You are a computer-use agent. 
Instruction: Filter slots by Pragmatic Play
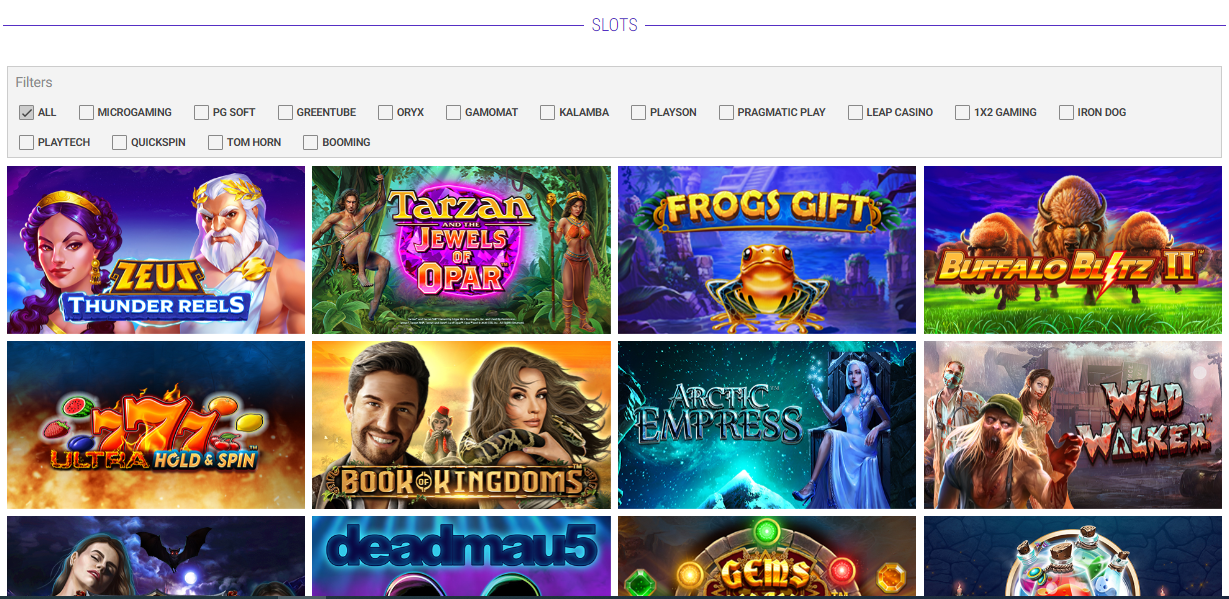point(727,112)
